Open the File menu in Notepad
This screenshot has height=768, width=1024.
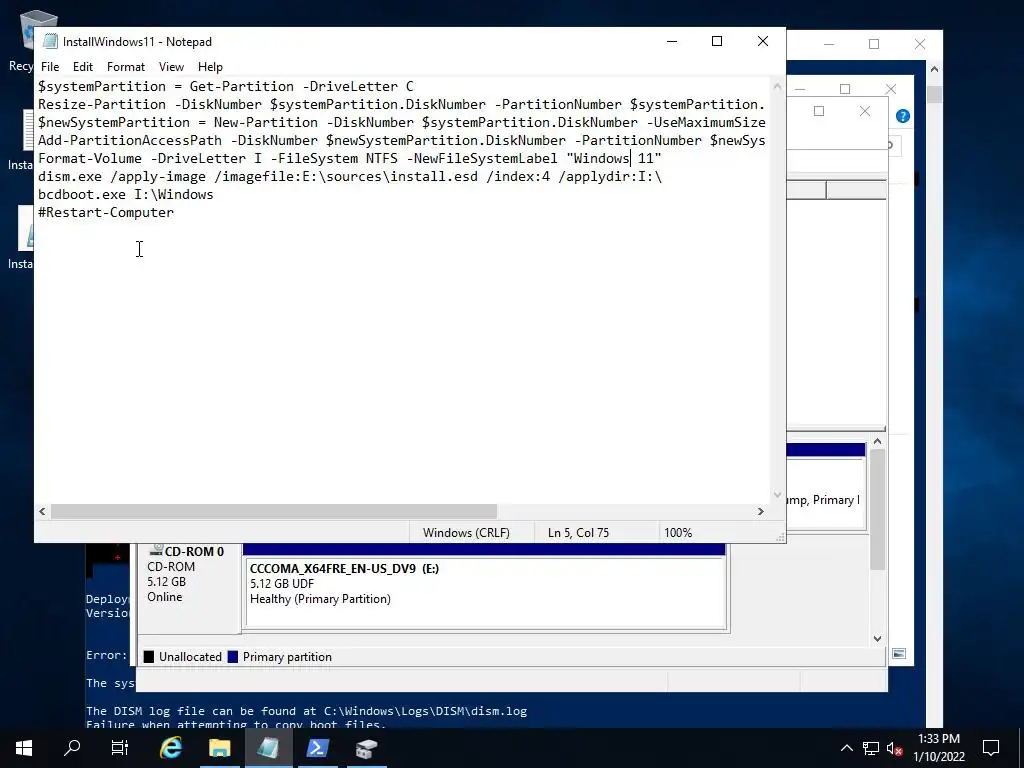50,67
